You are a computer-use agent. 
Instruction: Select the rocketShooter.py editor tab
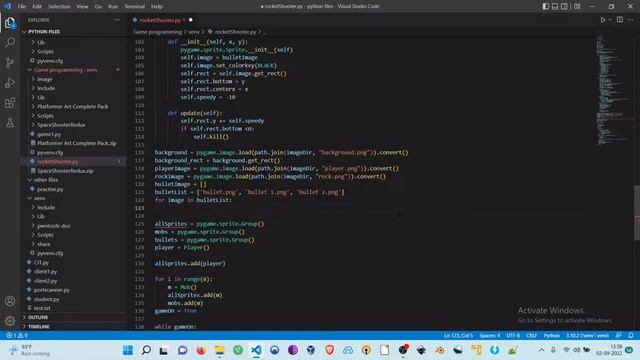tap(162, 20)
